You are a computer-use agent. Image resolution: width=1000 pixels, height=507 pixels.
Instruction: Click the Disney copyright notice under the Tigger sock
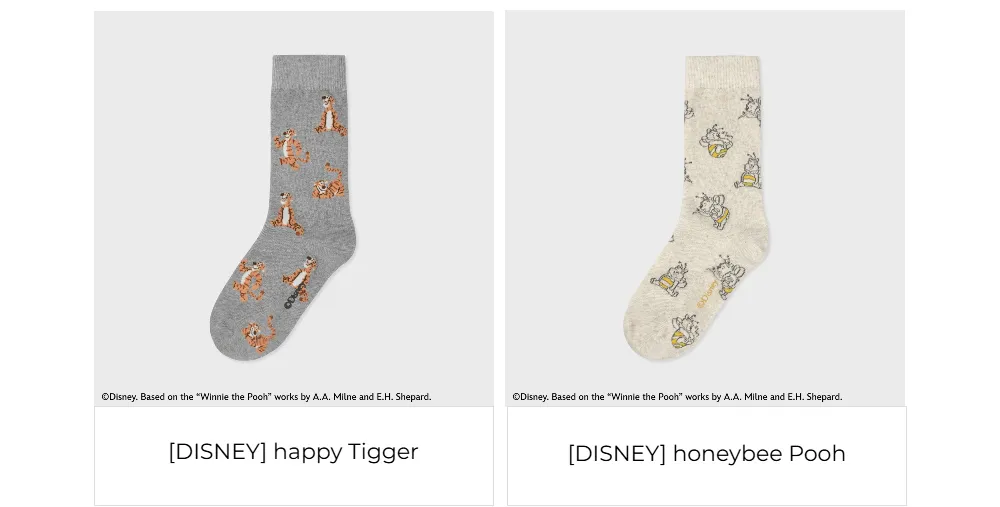266,397
